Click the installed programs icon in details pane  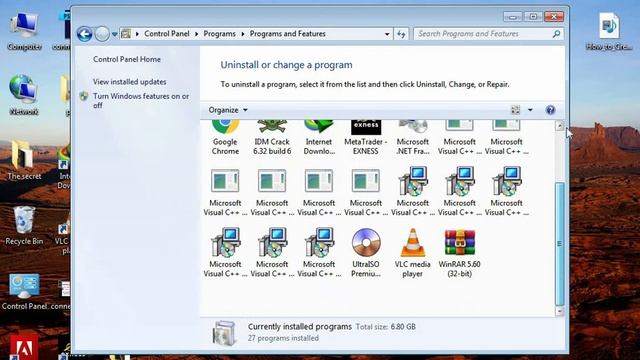click(224, 333)
